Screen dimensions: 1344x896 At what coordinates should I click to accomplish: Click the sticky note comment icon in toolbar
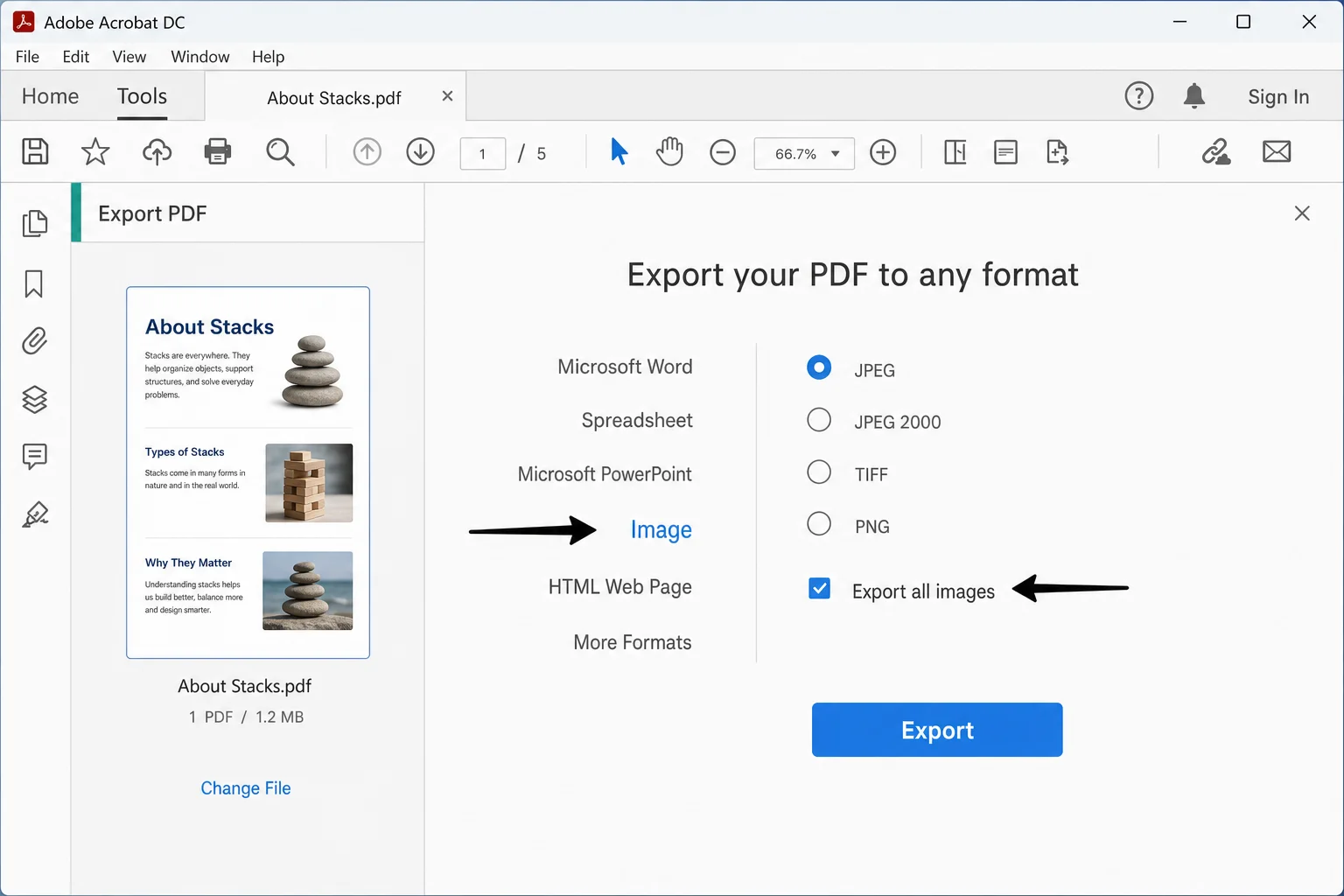(1006, 152)
